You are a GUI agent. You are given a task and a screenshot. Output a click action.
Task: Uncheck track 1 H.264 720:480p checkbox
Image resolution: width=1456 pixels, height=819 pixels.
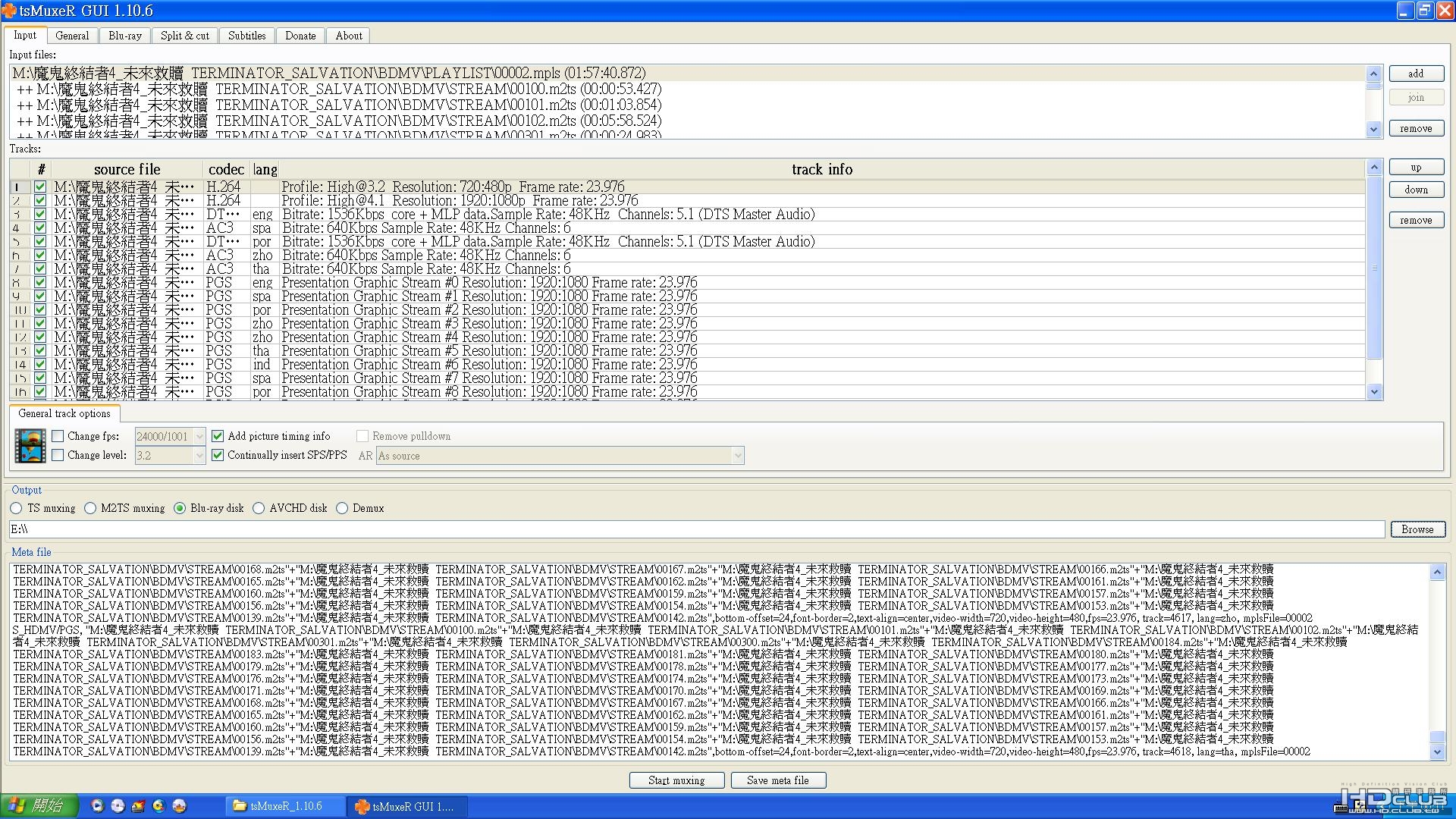coord(40,187)
